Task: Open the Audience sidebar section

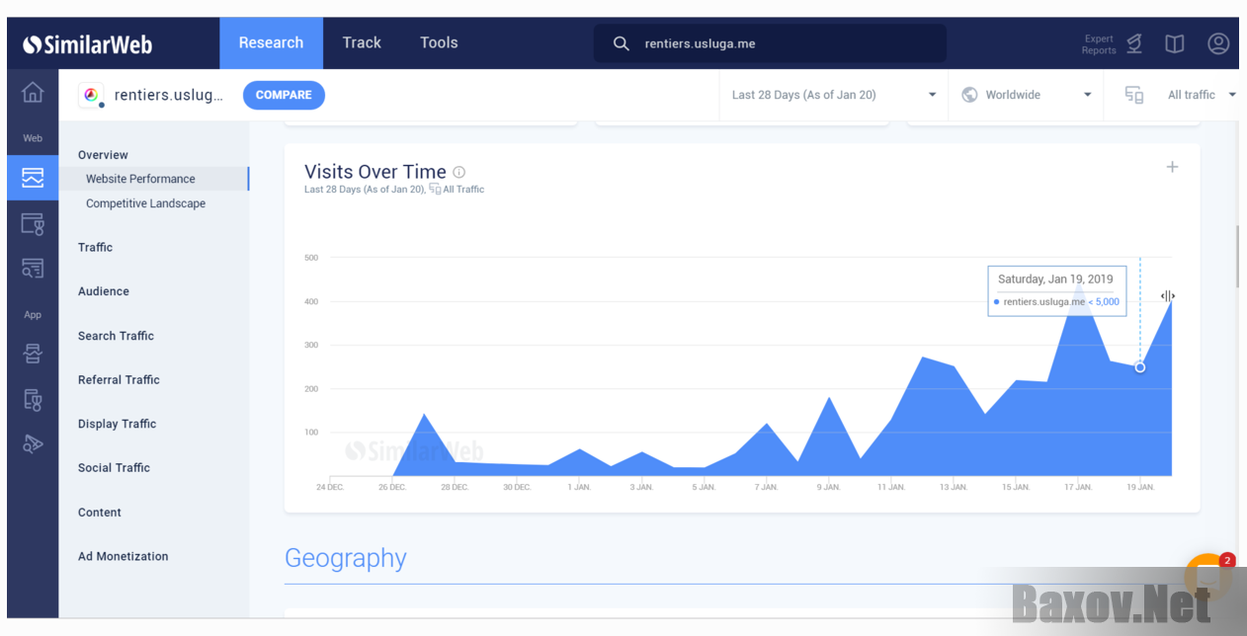Action: click(103, 291)
